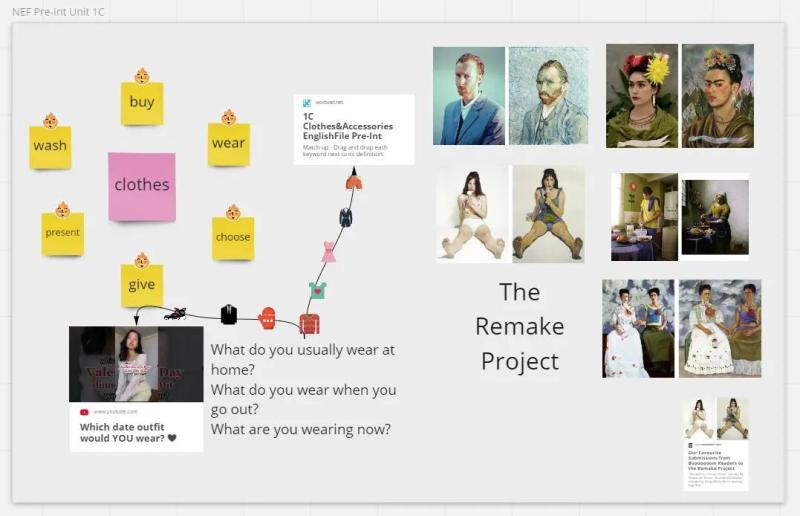This screenshot has width=800, height=516.
Task: Click the Two Fridas painting image
Action: tap(720, 328)
